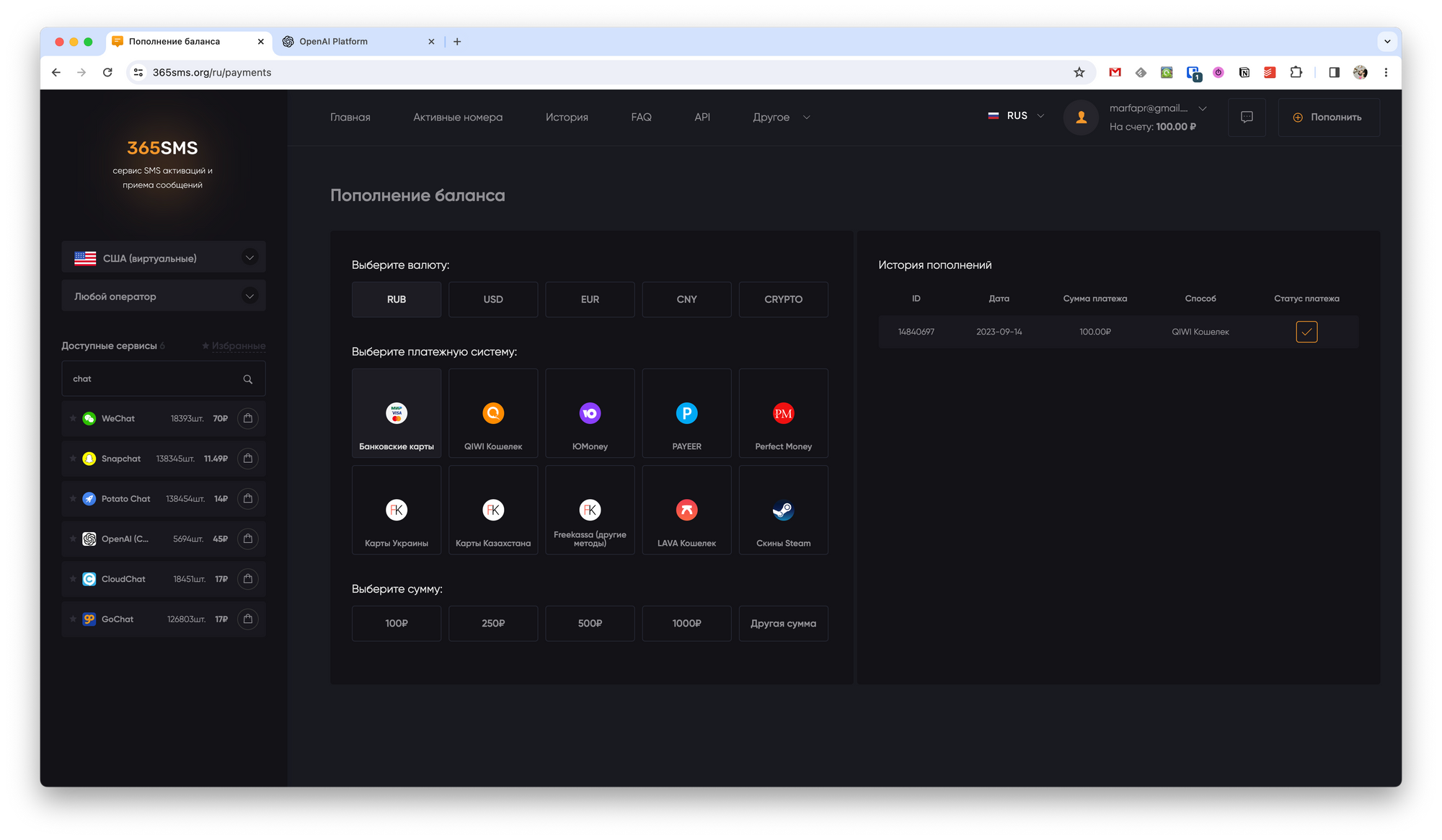Screen dimensions: 1442x840
Task: Click the cart icon next to WeChat
Action: click(x=248, y=418)
